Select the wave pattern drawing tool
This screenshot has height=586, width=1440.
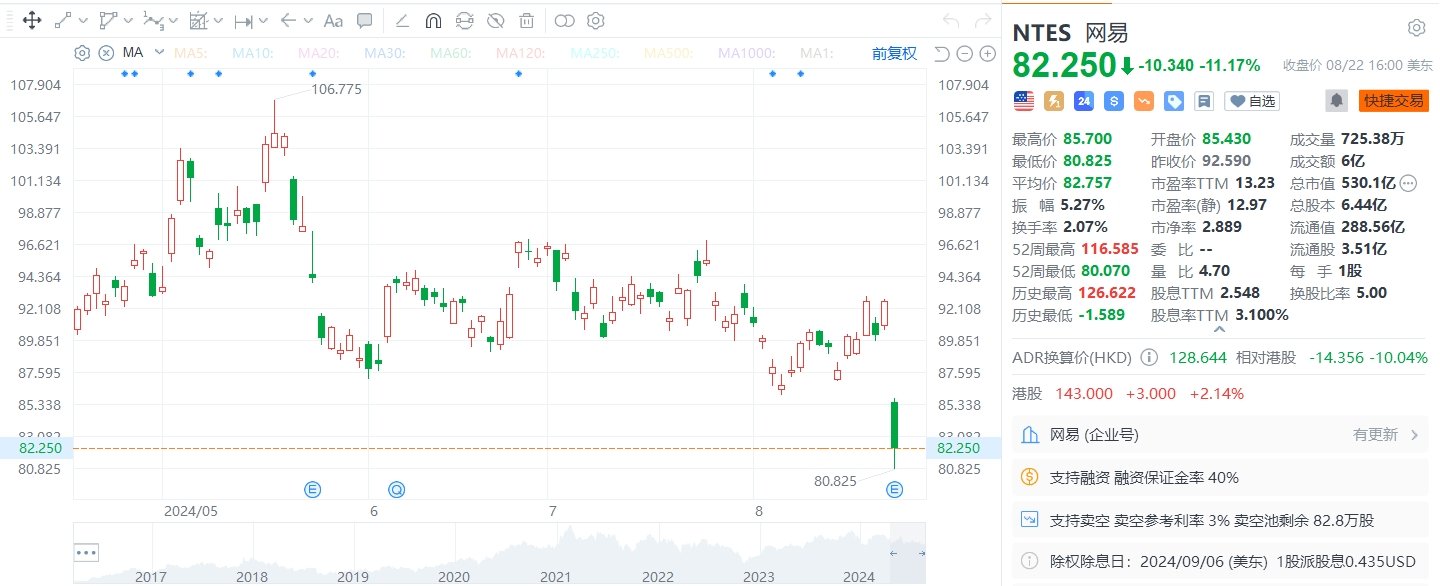[153, 20]
